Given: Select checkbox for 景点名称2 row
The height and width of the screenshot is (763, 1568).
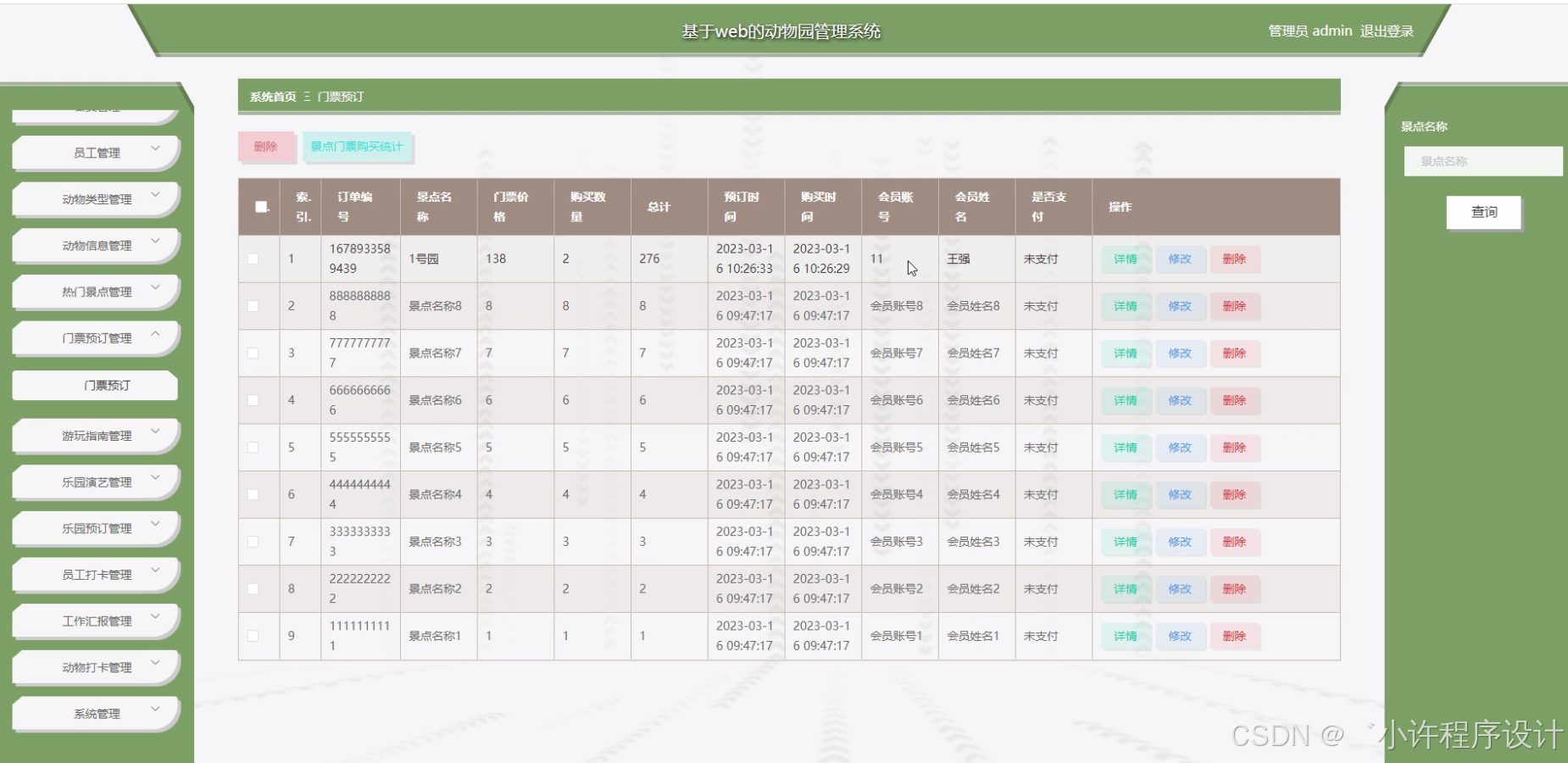Looking at the screenshot, I should click(253, 588).
